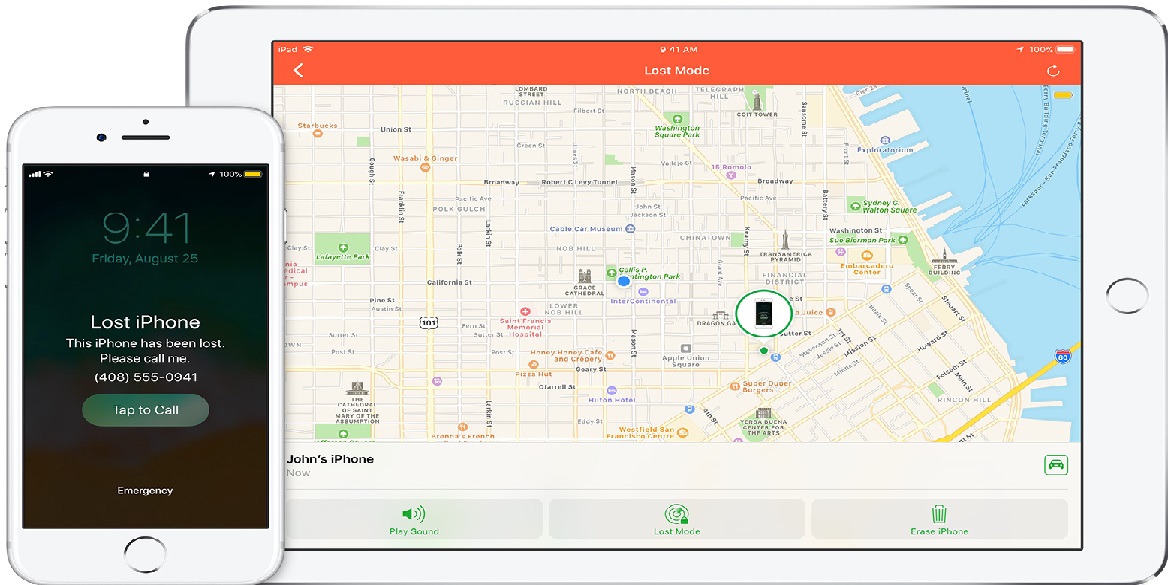Viewport: 1168px width, 585px height.
Task: Select the 15 Romolo bar pin
Action: click(731, 176)
